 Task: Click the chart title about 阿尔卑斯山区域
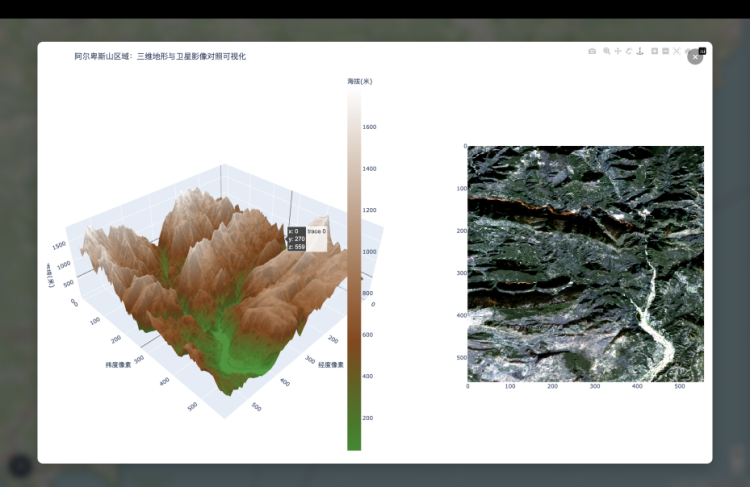[x=160, y=57]
